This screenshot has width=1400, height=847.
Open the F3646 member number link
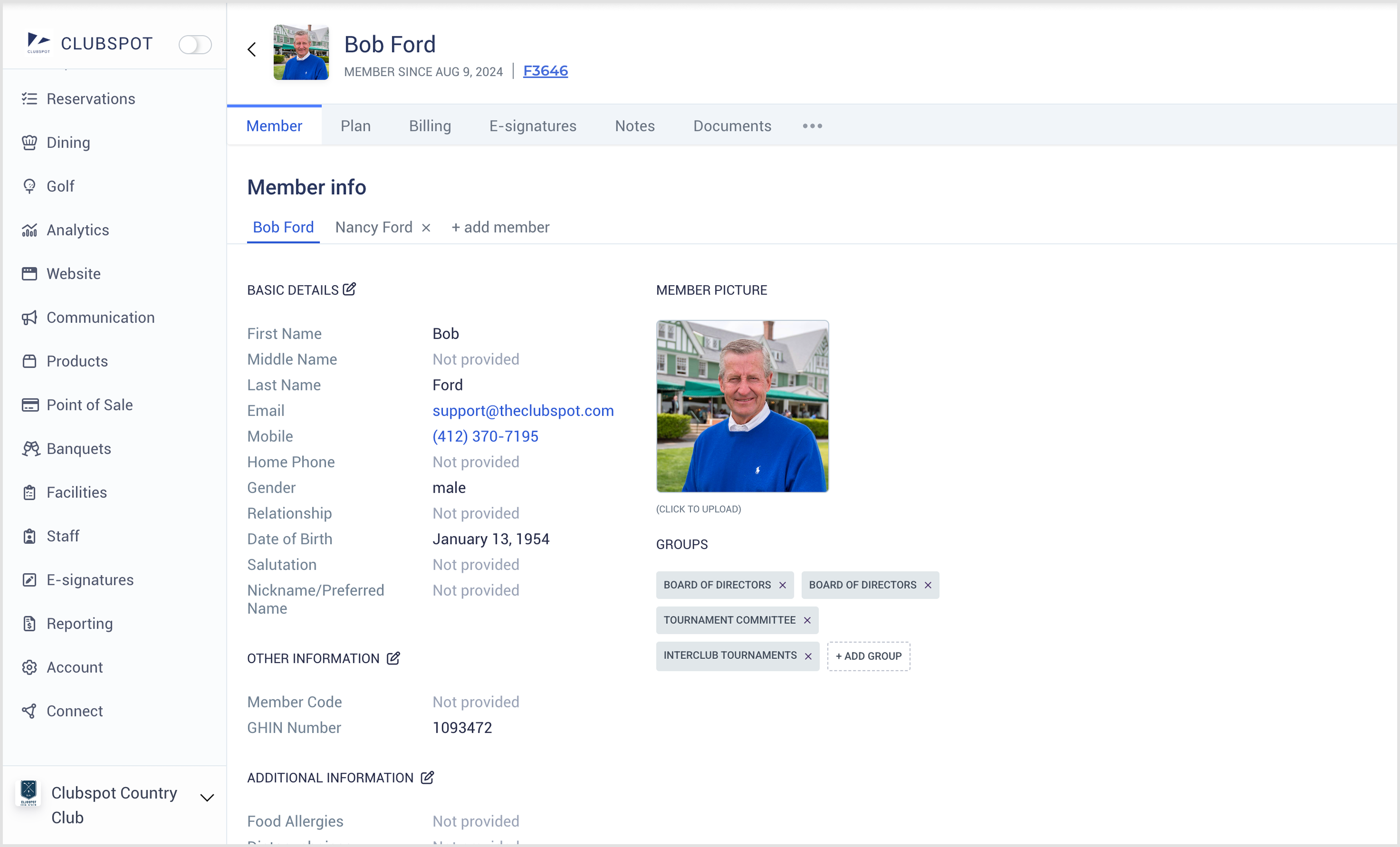[x=545, y=71]
